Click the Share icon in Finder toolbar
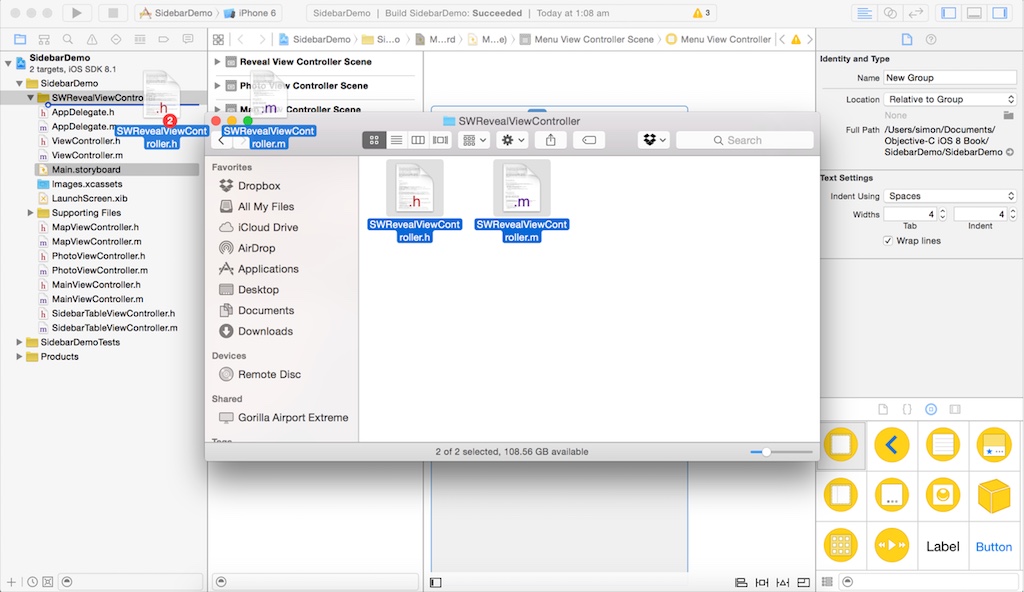 [x=550, y=140]
